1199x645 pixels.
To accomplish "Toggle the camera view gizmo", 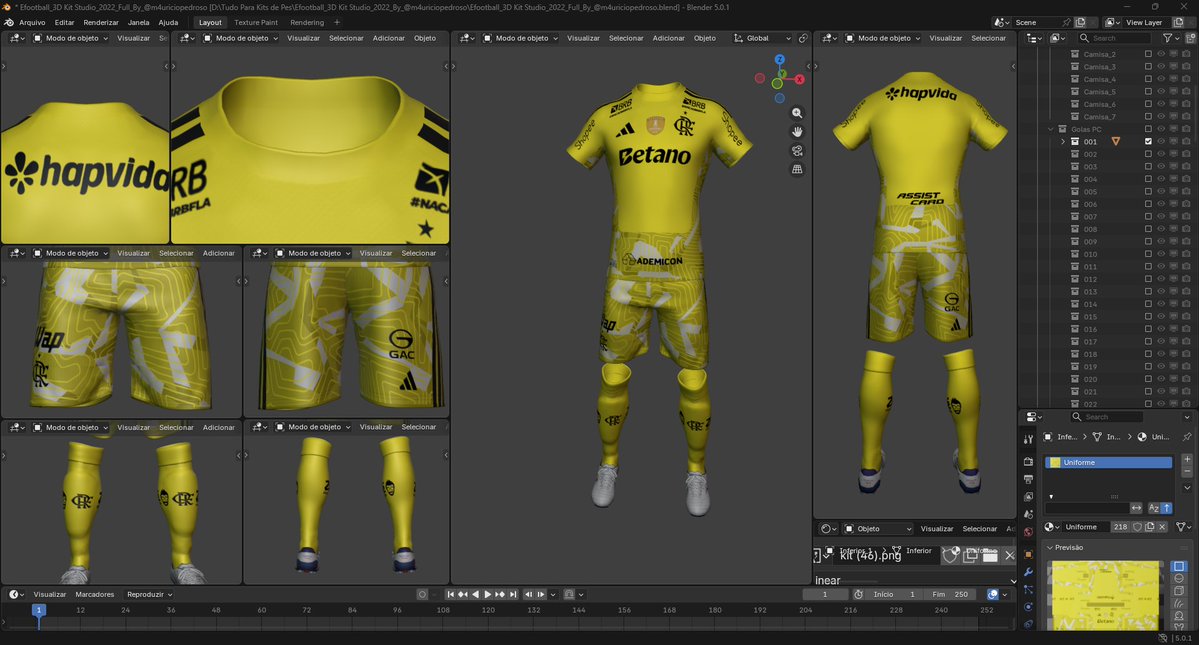I will 797,151.
